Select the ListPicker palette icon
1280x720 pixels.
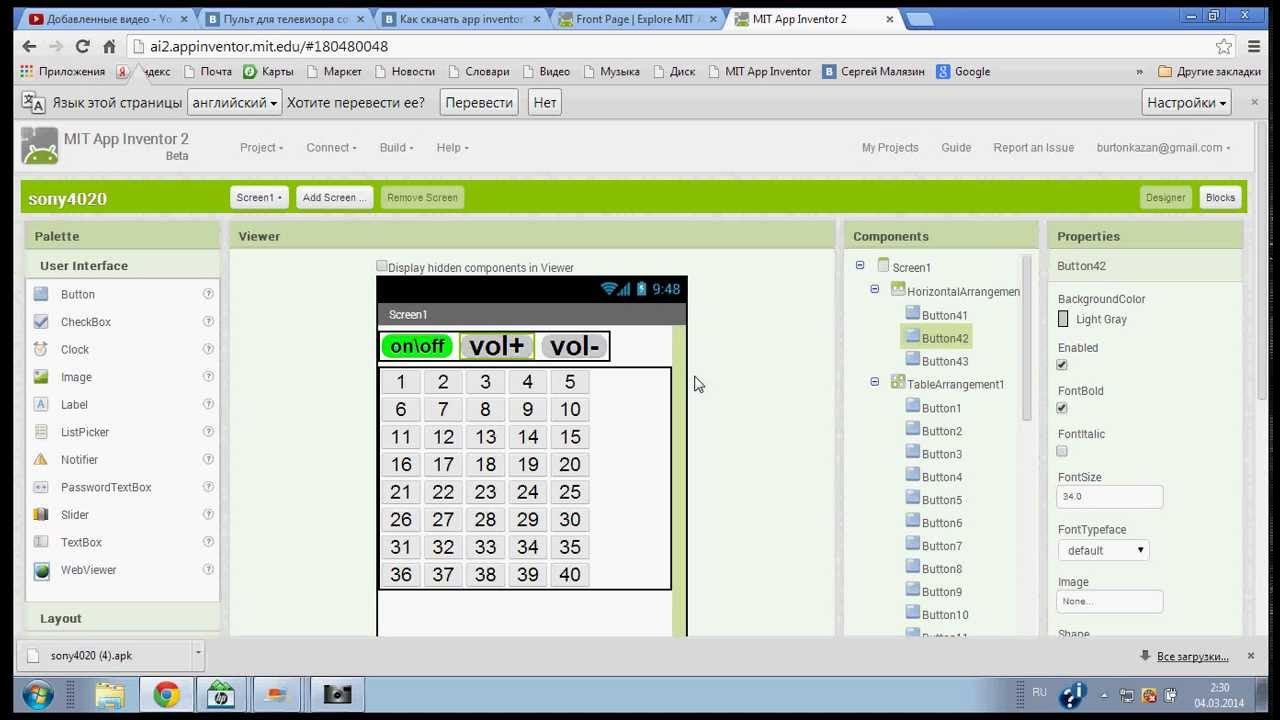(x=41, y=432)
